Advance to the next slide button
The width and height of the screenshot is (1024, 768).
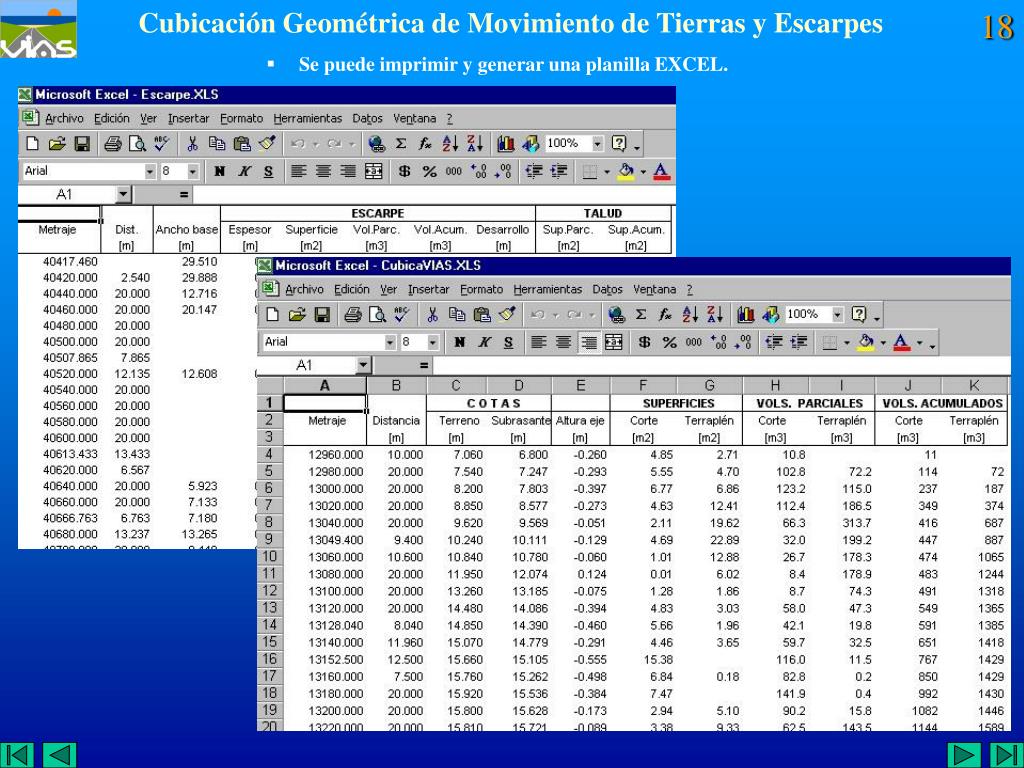pos(965,755)
